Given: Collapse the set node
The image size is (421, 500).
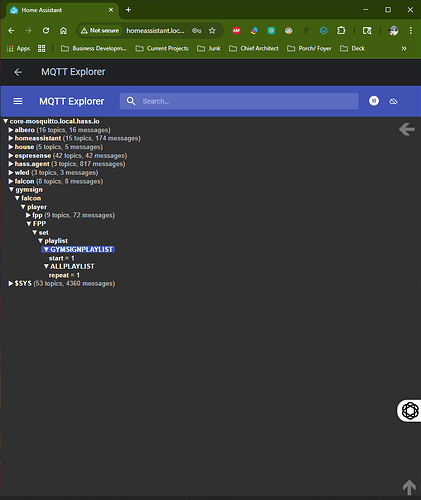Looking at the screenshot, I should pos(35,233).
